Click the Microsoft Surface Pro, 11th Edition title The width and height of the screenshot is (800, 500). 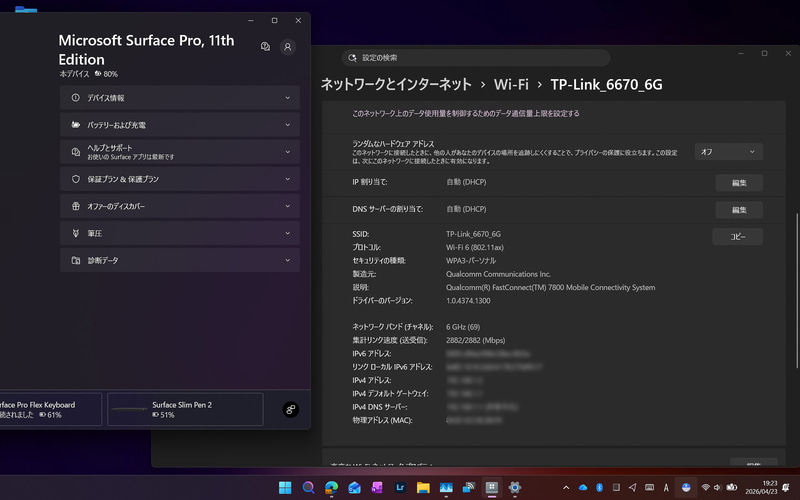coord(146,49)
